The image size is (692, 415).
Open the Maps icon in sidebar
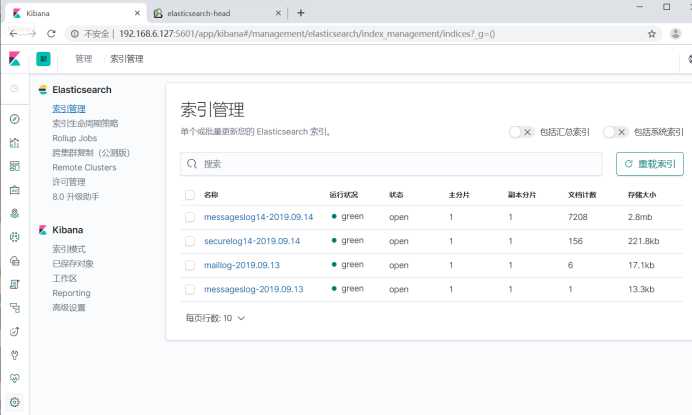click(15, 214)
